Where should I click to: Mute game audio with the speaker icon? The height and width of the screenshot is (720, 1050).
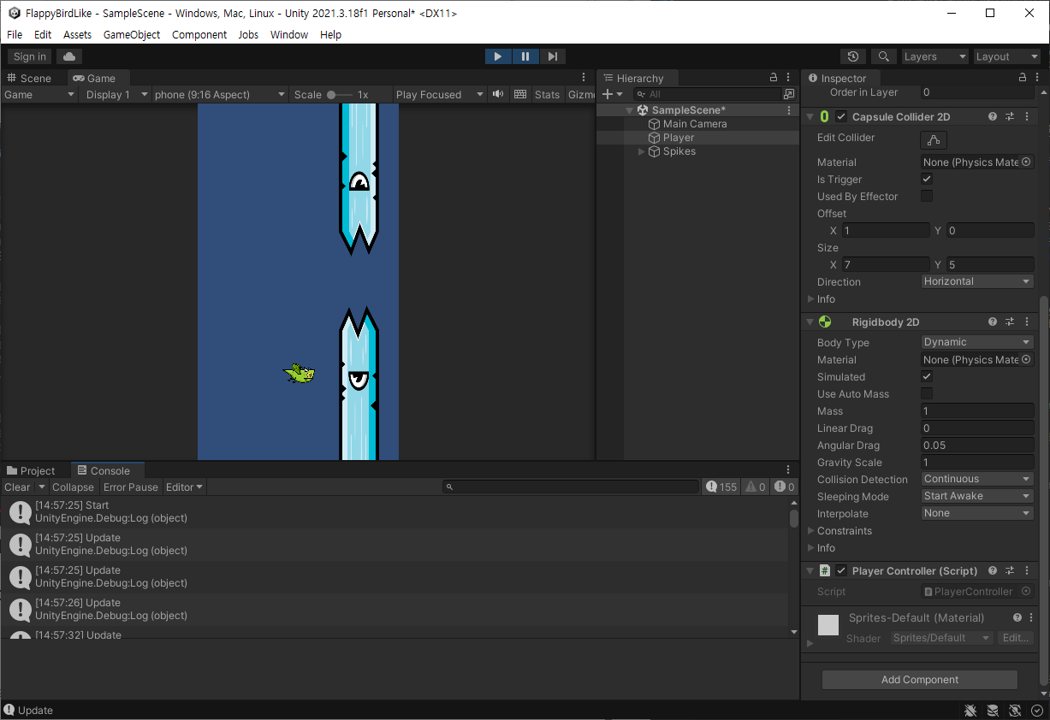[x=498, y=94]
